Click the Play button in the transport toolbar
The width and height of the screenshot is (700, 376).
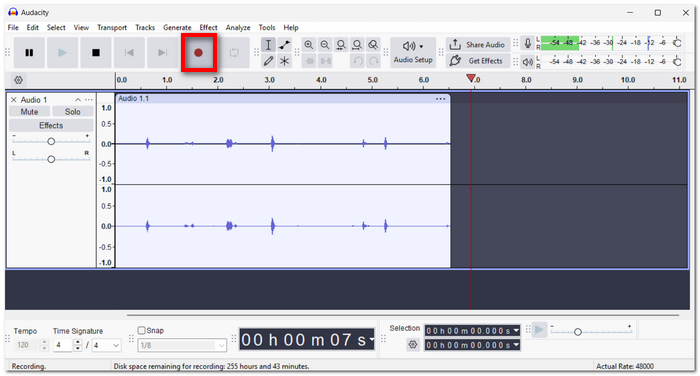click(62, 53)
